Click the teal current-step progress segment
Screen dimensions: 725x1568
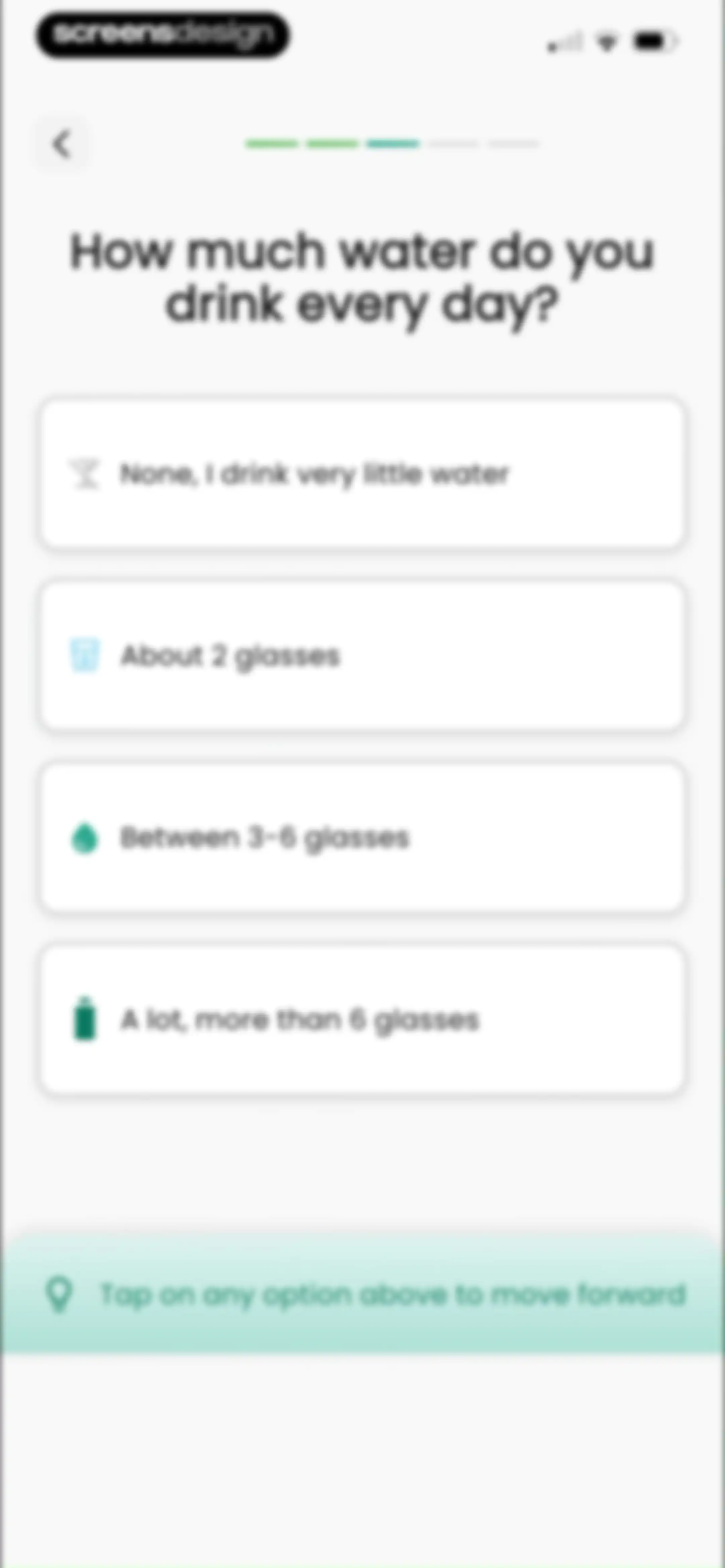tap(393, 144)
